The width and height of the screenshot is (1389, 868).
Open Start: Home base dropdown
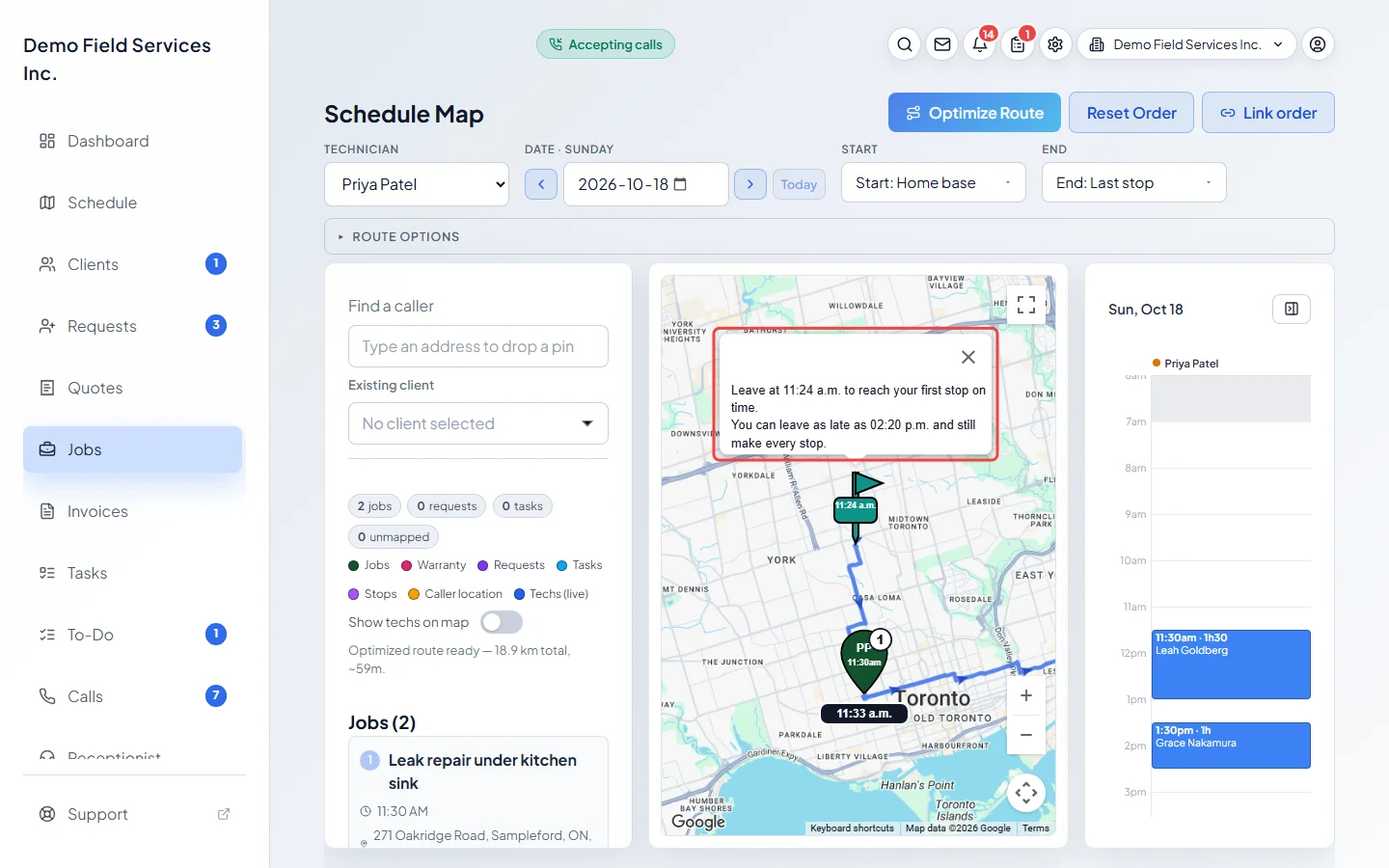point(934,182)
